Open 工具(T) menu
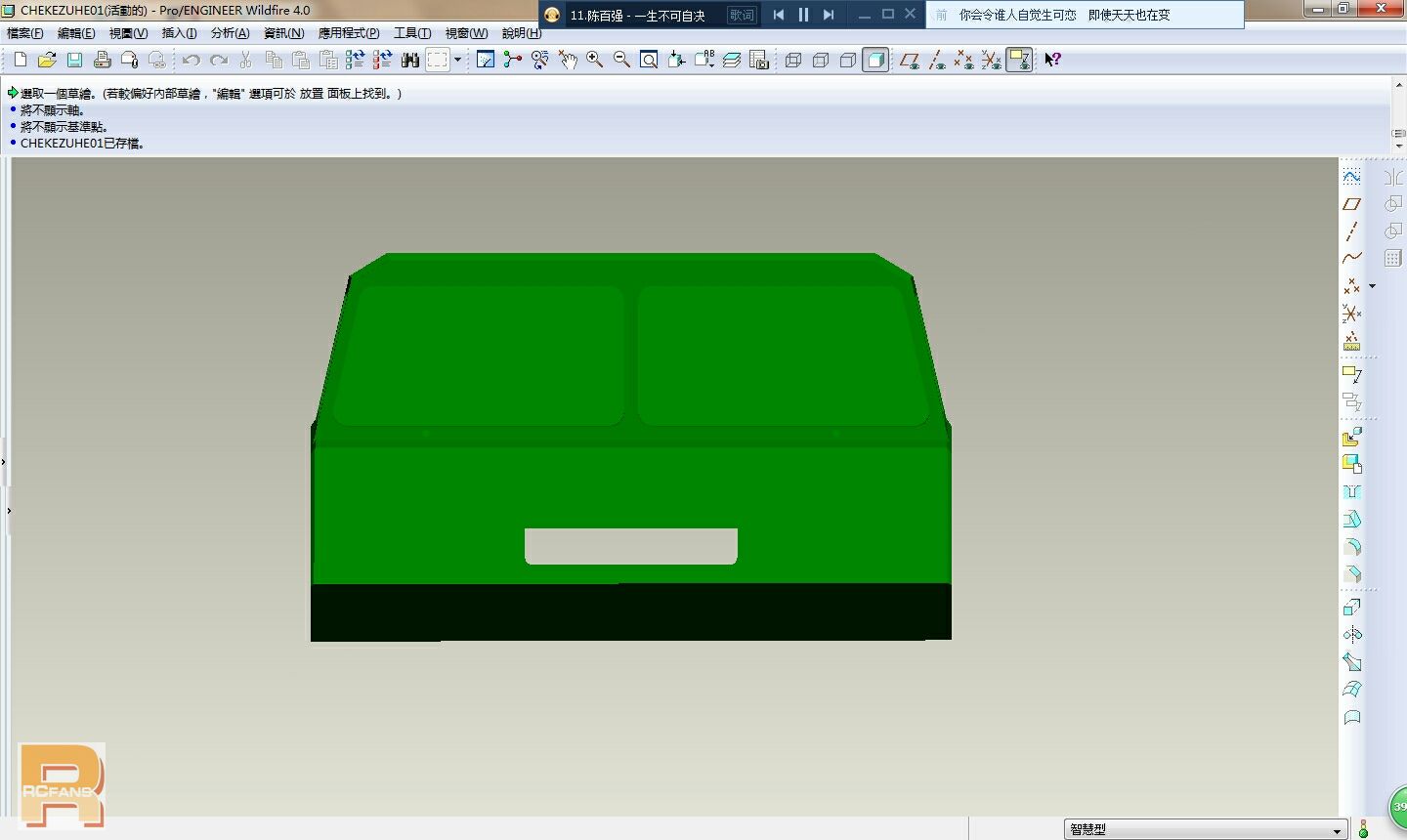Image resolution: width=1407 pixels, height=840 pixels. point(412,33)
